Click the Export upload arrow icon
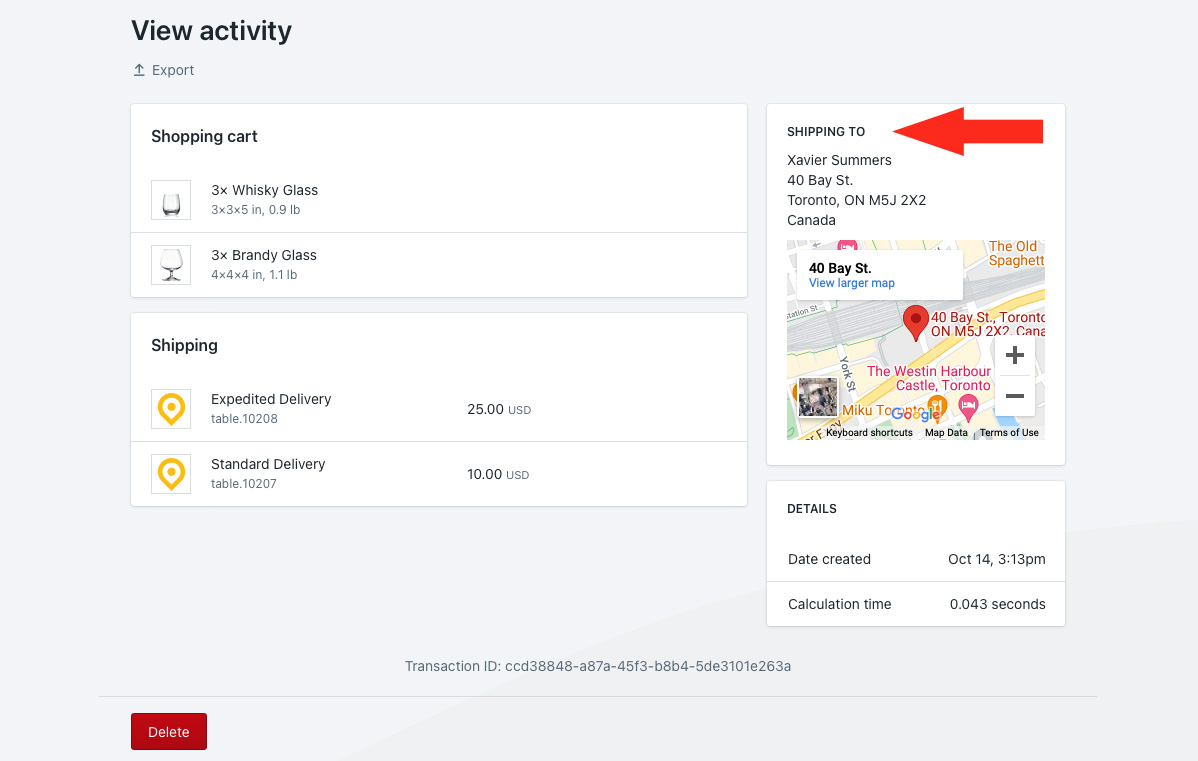 139,70
